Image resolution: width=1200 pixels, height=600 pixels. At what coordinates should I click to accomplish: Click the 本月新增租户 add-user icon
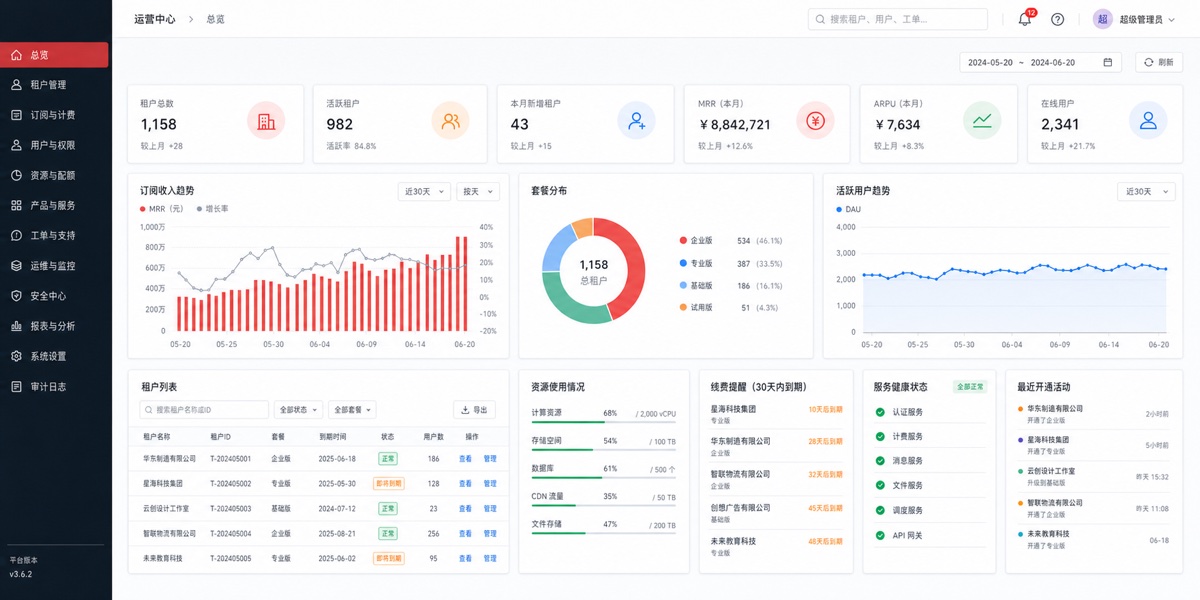click(636, 121)
